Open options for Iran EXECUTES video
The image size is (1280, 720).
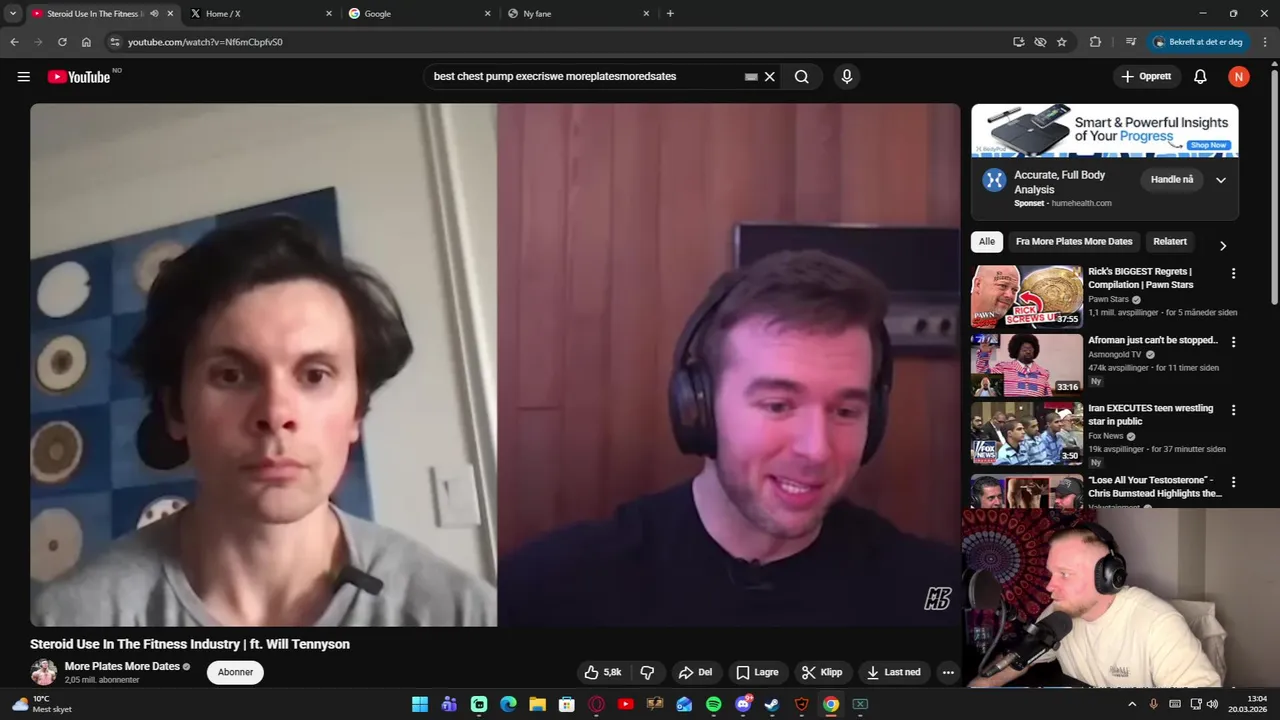click(1233, 410)
